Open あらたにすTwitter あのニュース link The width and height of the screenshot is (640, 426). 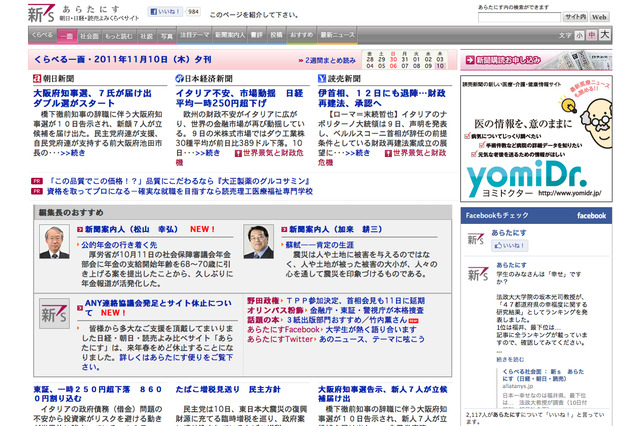tap(372, 339)
